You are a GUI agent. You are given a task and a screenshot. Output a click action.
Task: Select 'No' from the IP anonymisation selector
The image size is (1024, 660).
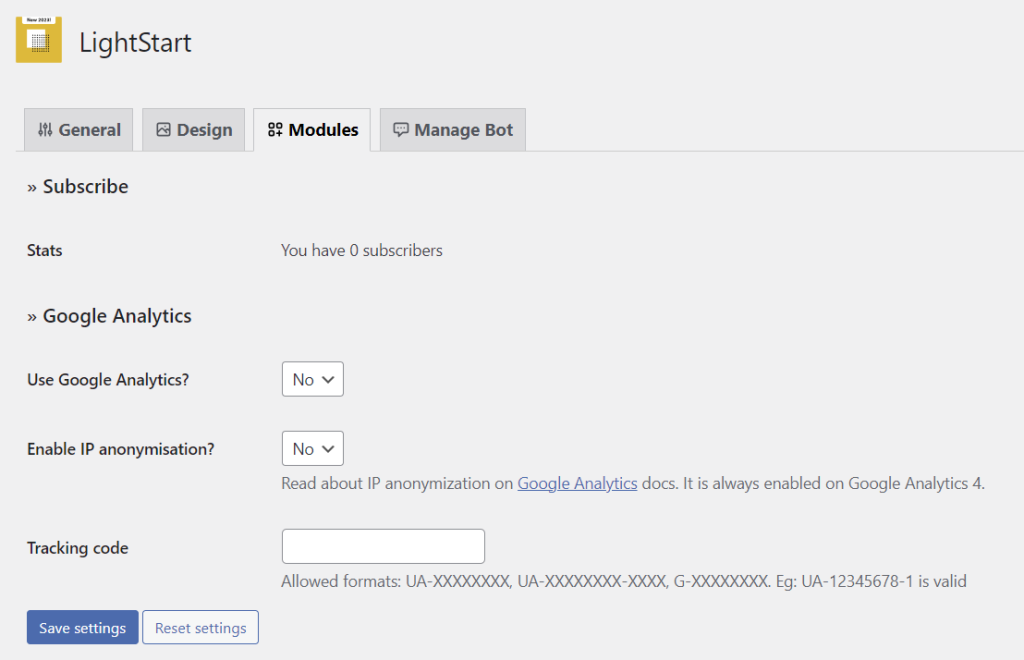click(x=312, y=448)
